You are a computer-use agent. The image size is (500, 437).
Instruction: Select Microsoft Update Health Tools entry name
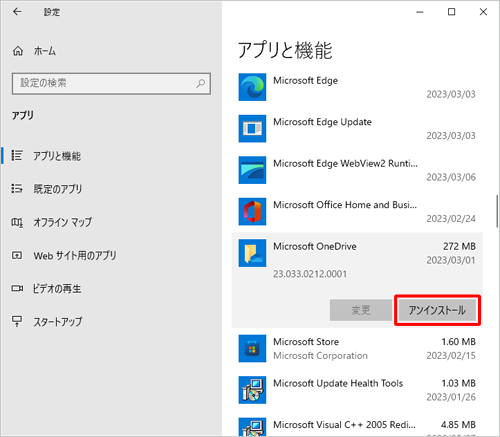click(x=338, y=383)
